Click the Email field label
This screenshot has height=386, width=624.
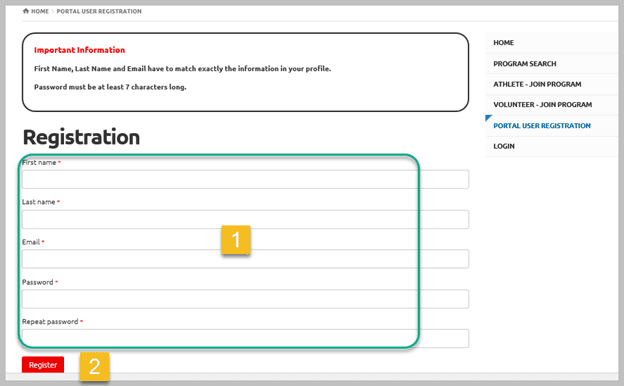[x=31, y=242]
